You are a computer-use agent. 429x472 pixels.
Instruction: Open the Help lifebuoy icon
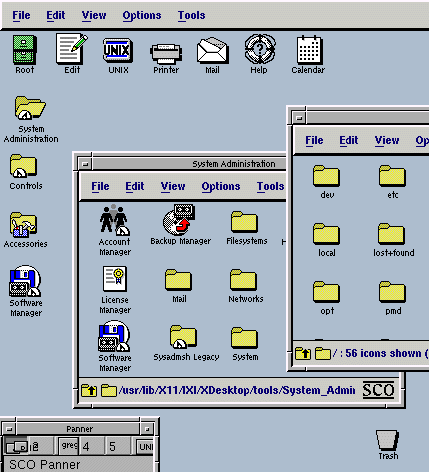pyautogui.click(x=260, y=49)
